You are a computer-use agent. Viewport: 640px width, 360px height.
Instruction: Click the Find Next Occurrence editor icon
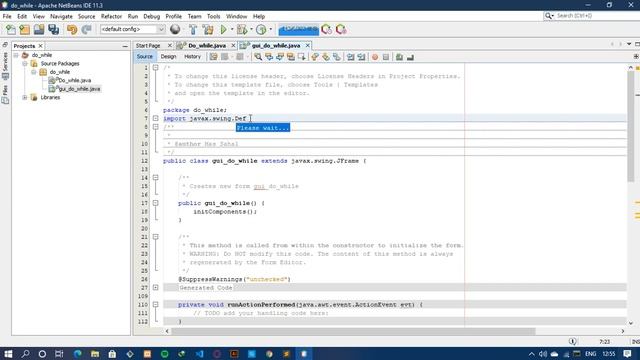pos(280,57)
